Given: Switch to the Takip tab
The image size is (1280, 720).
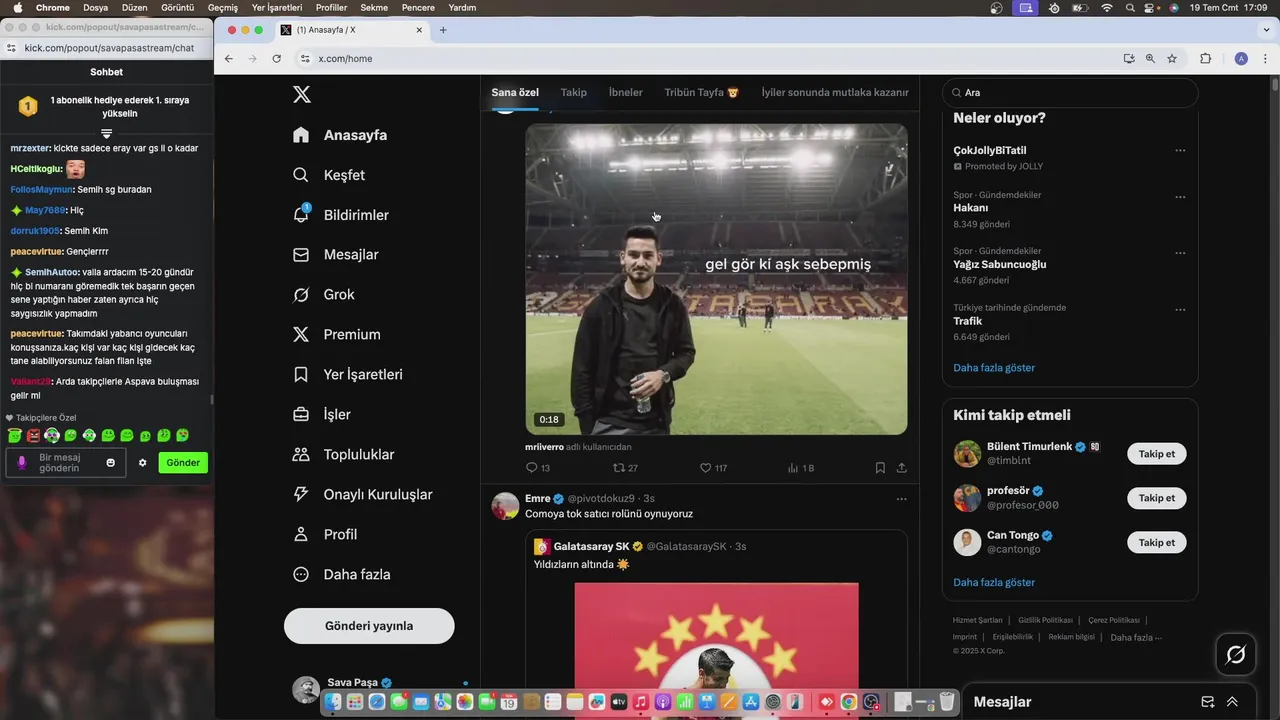Looking at the screenshot, I should point(574,93).
